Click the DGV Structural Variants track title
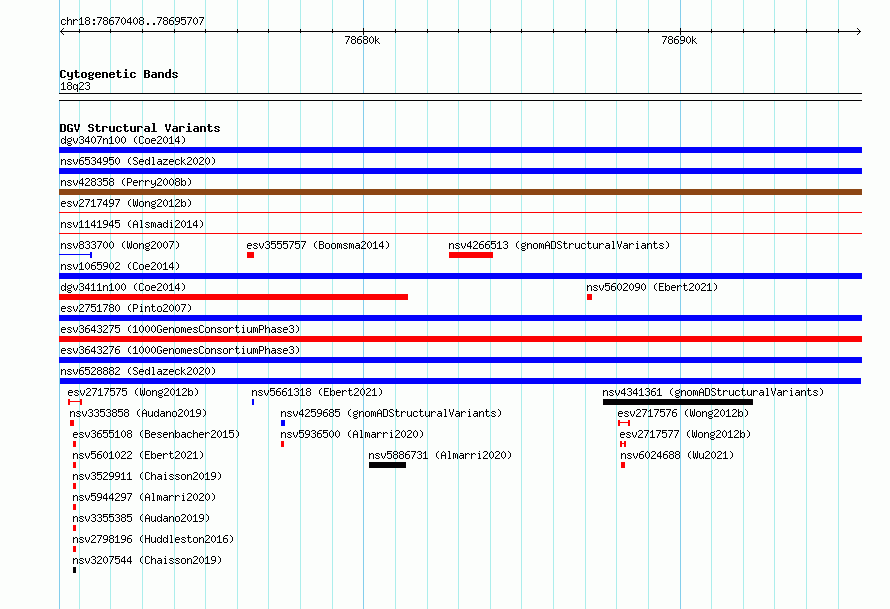Viewport: 890px width, 609px height. tap(140, 128)
